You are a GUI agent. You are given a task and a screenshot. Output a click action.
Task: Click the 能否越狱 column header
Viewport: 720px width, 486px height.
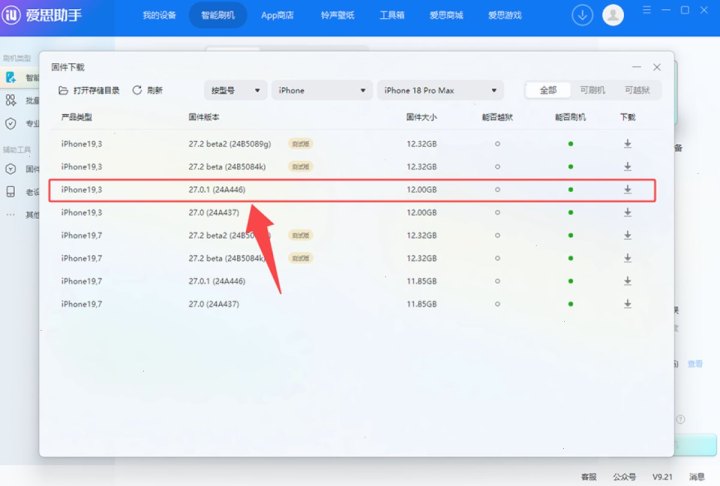pos(497,117)
